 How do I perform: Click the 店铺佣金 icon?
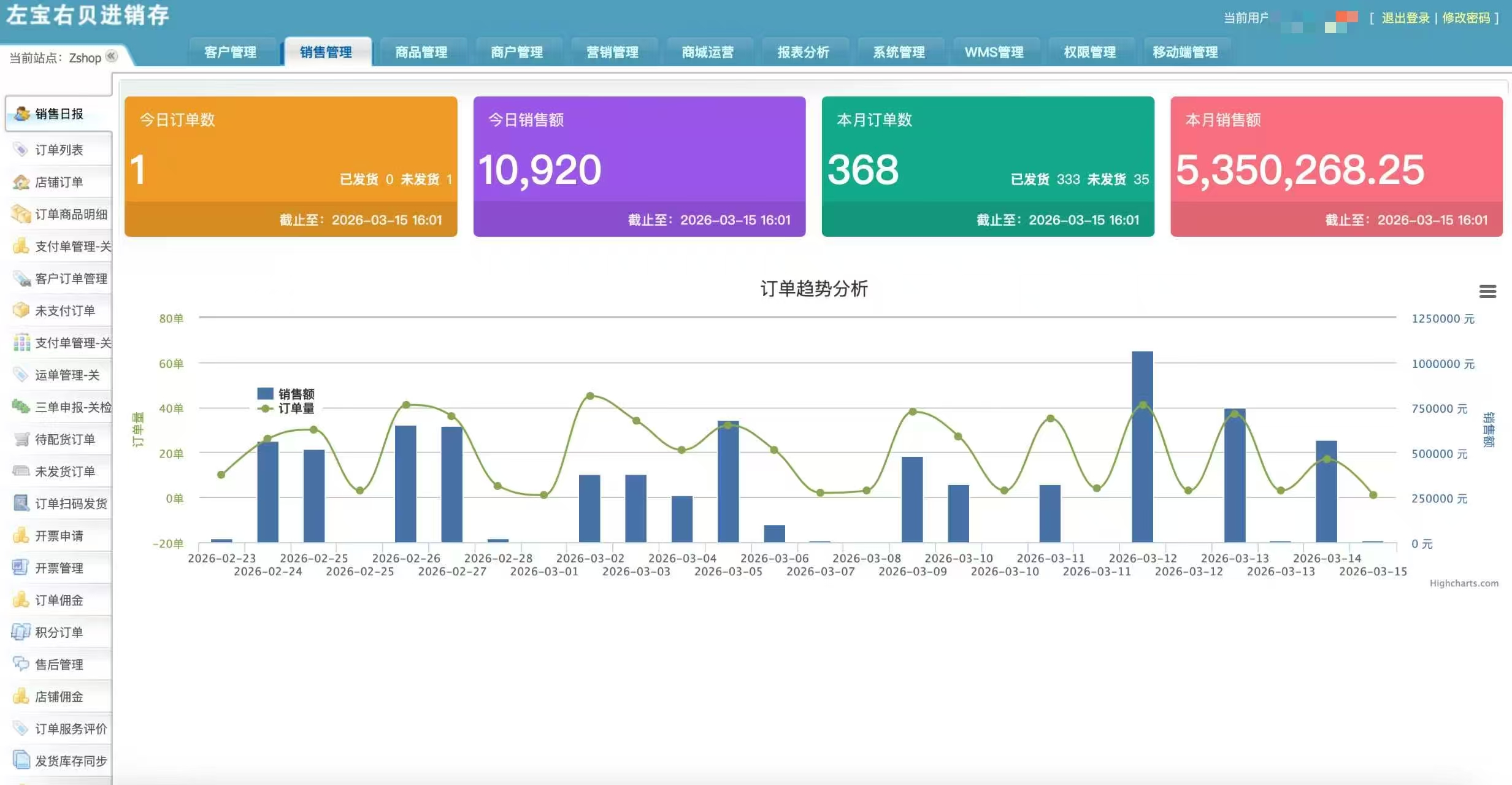click(21, 696)
